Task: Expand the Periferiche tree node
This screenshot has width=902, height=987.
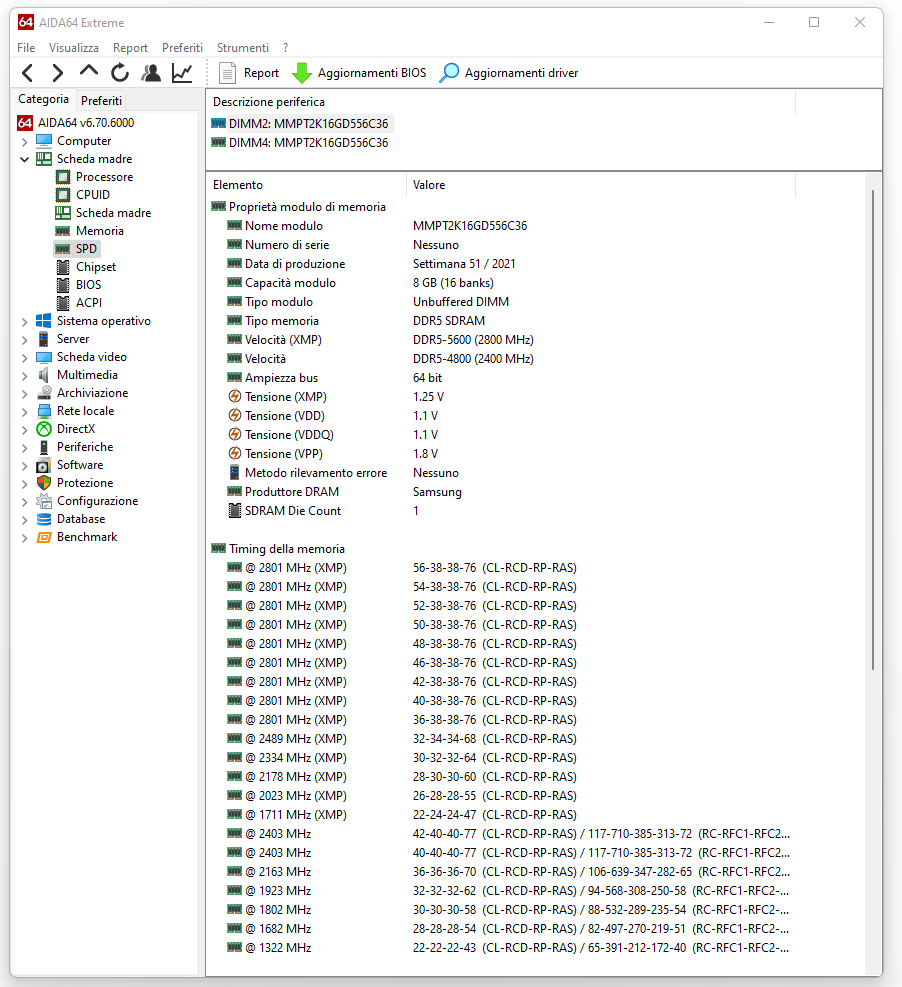Action: [x=25, y=448]
